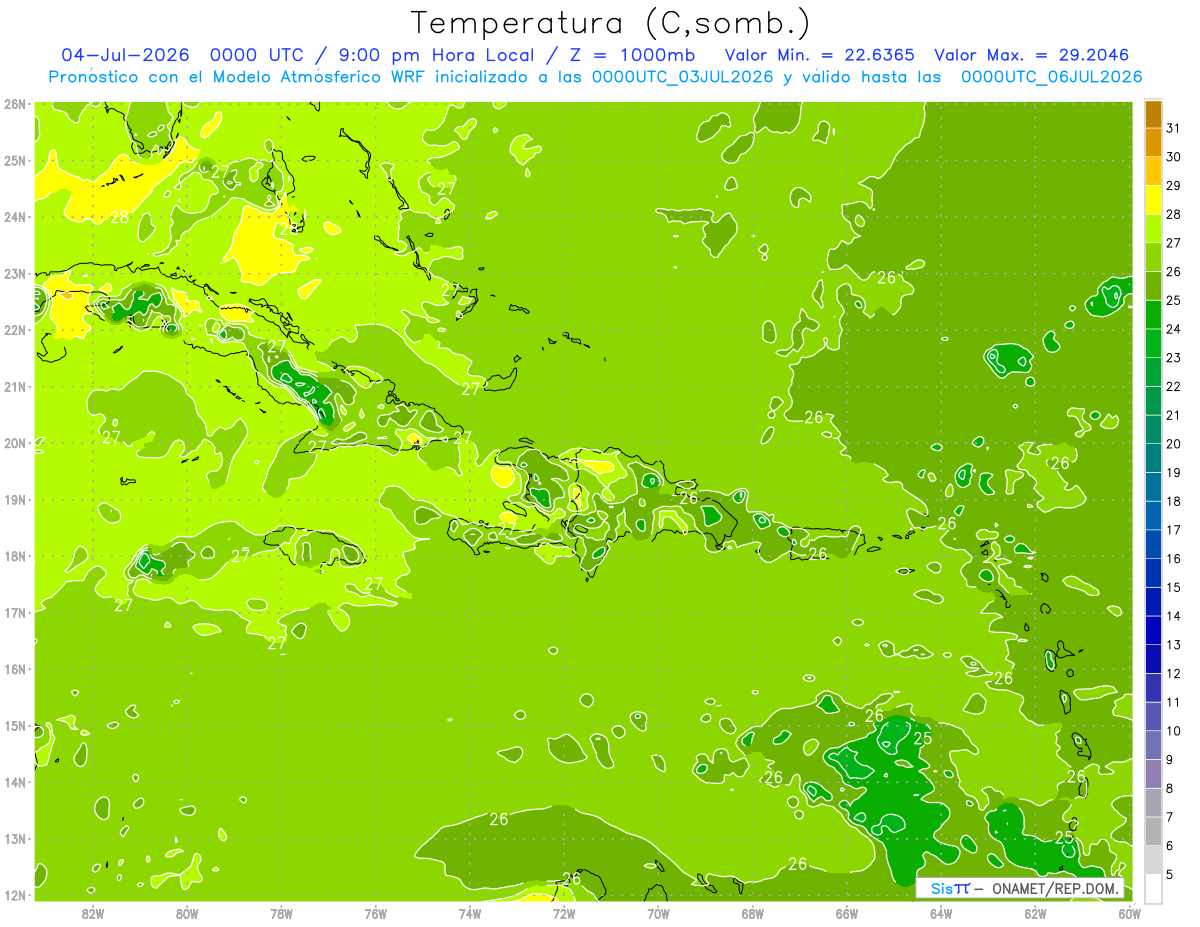Click the '10' value on the color scale
The image size is (1200, 927).
tap(1174, 731)
